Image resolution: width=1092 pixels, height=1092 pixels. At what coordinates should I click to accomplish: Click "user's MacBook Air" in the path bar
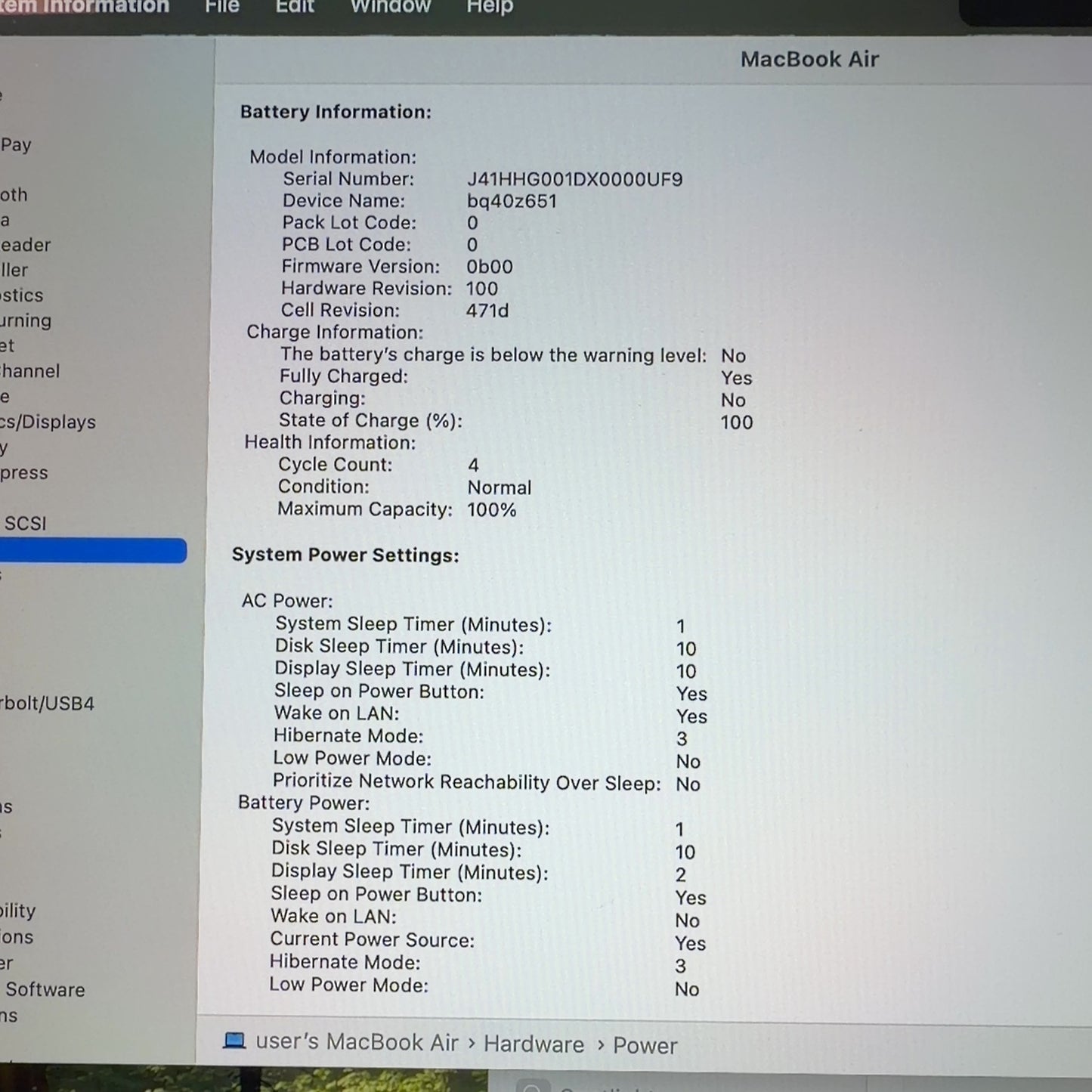357,1042
